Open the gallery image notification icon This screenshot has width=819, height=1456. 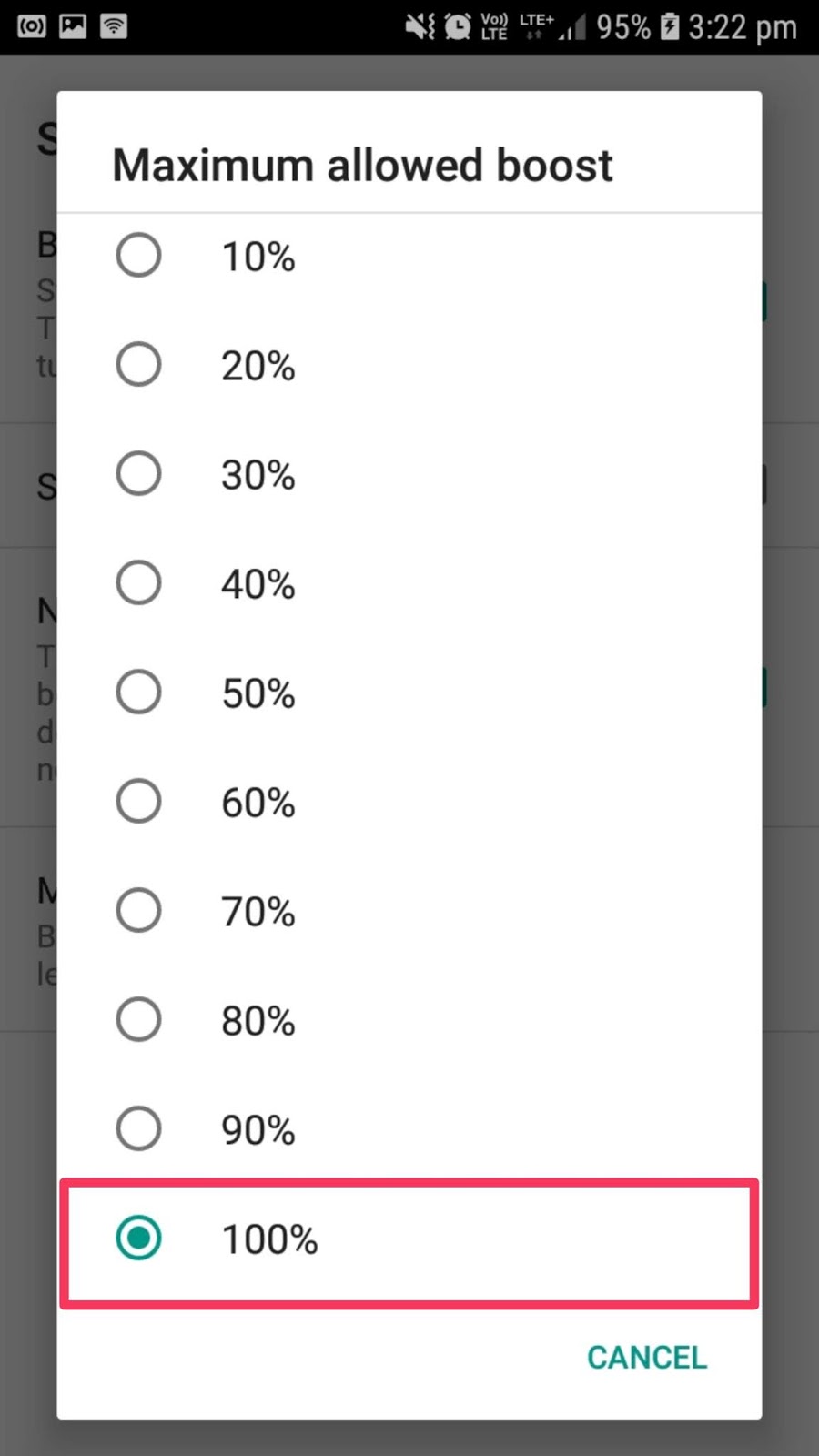pos(73,26)
